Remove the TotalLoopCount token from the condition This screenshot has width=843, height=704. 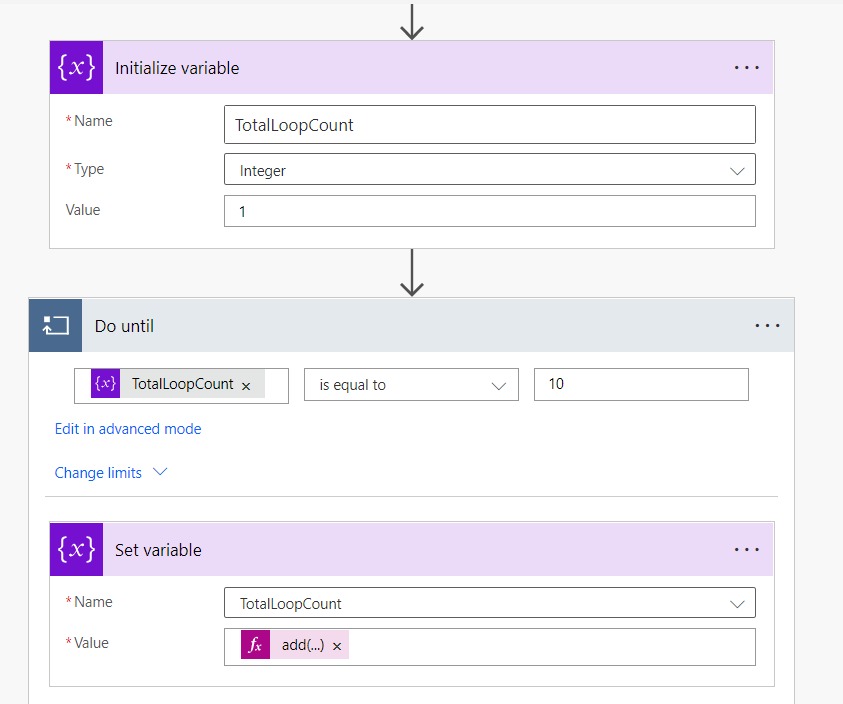(246, 386)
